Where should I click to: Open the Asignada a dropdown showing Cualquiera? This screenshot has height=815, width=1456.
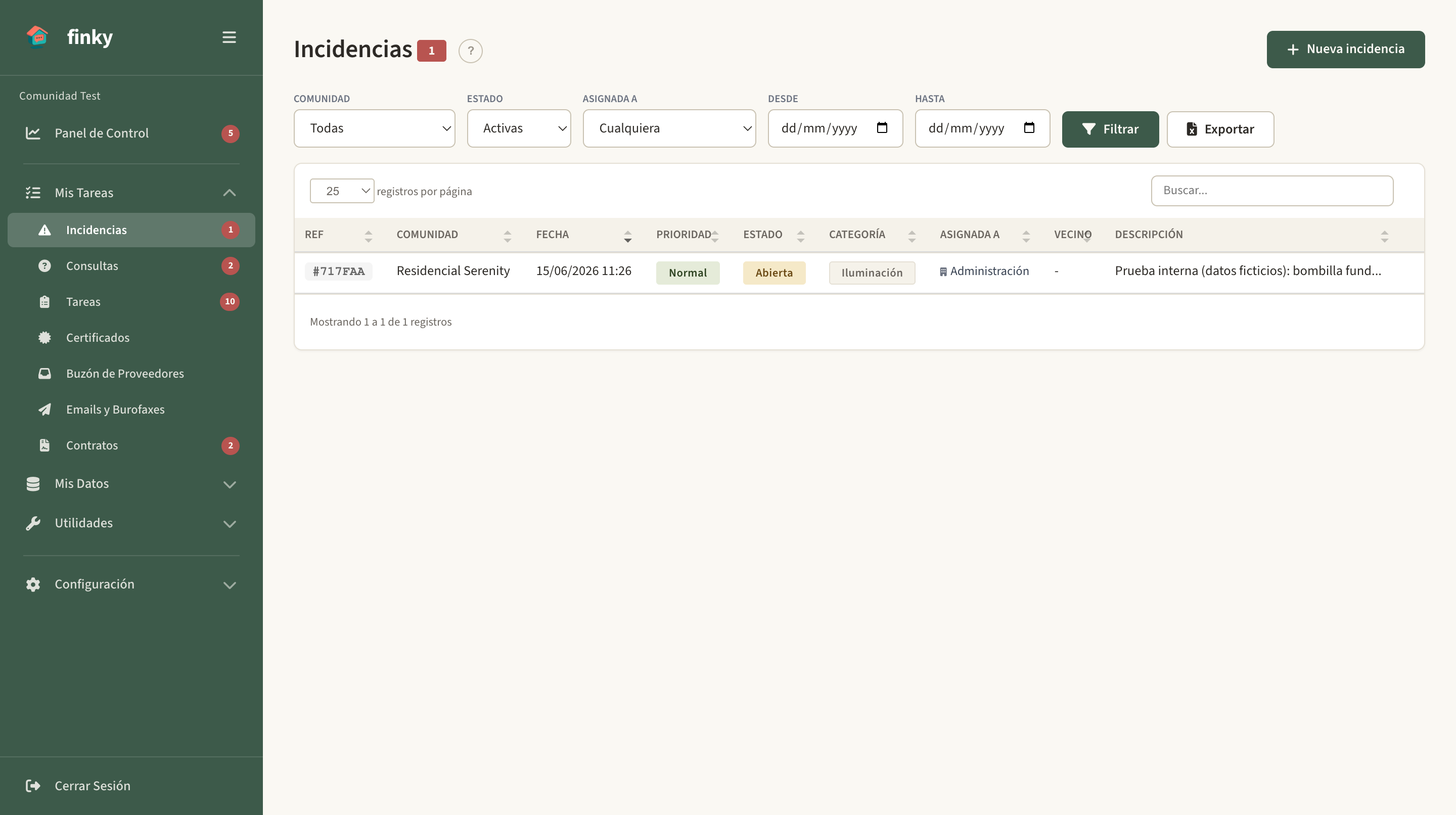[669, 128]
